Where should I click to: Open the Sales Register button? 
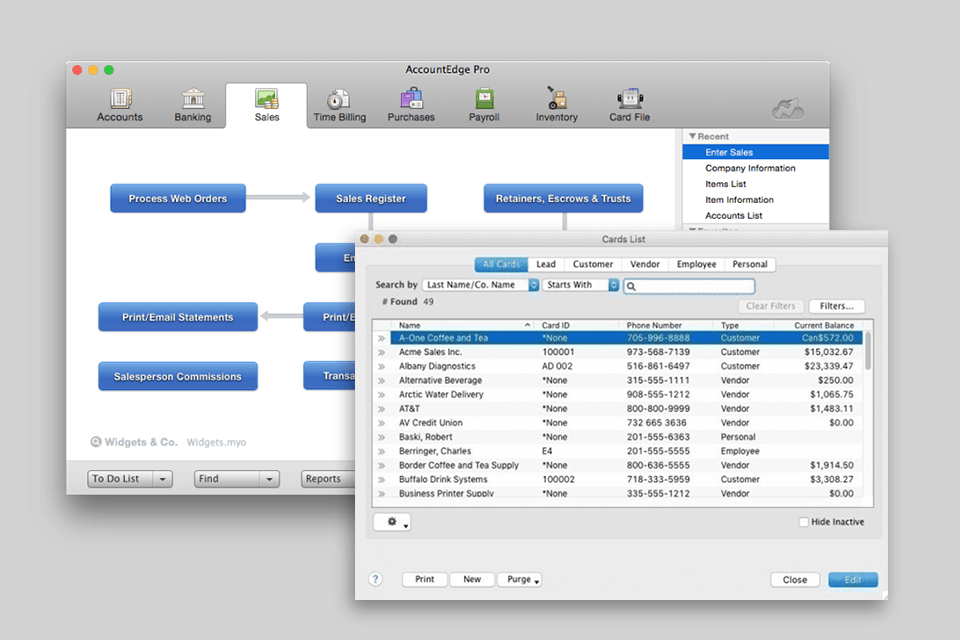point(371,198)
